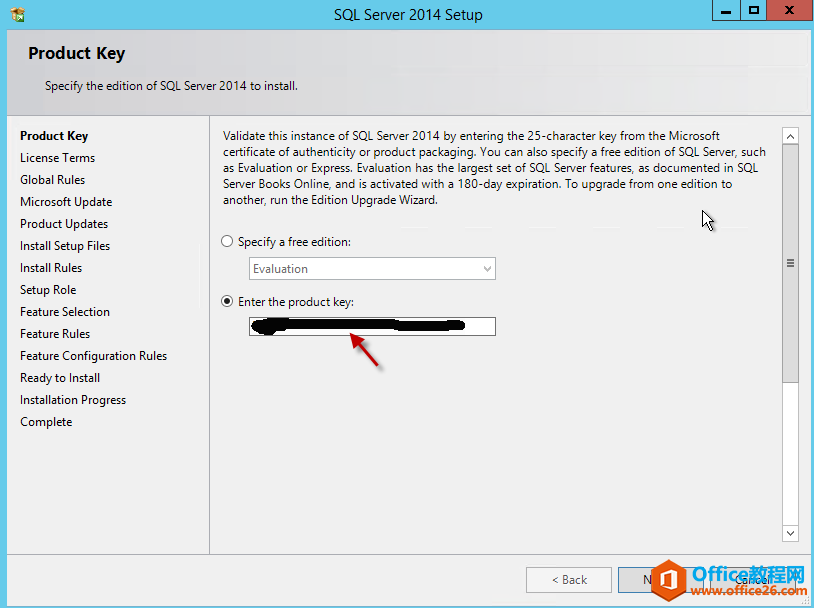814x608 pixels.
Task: Click the SQL Server Setup title bar icon
Action: (x=18, y=15)
